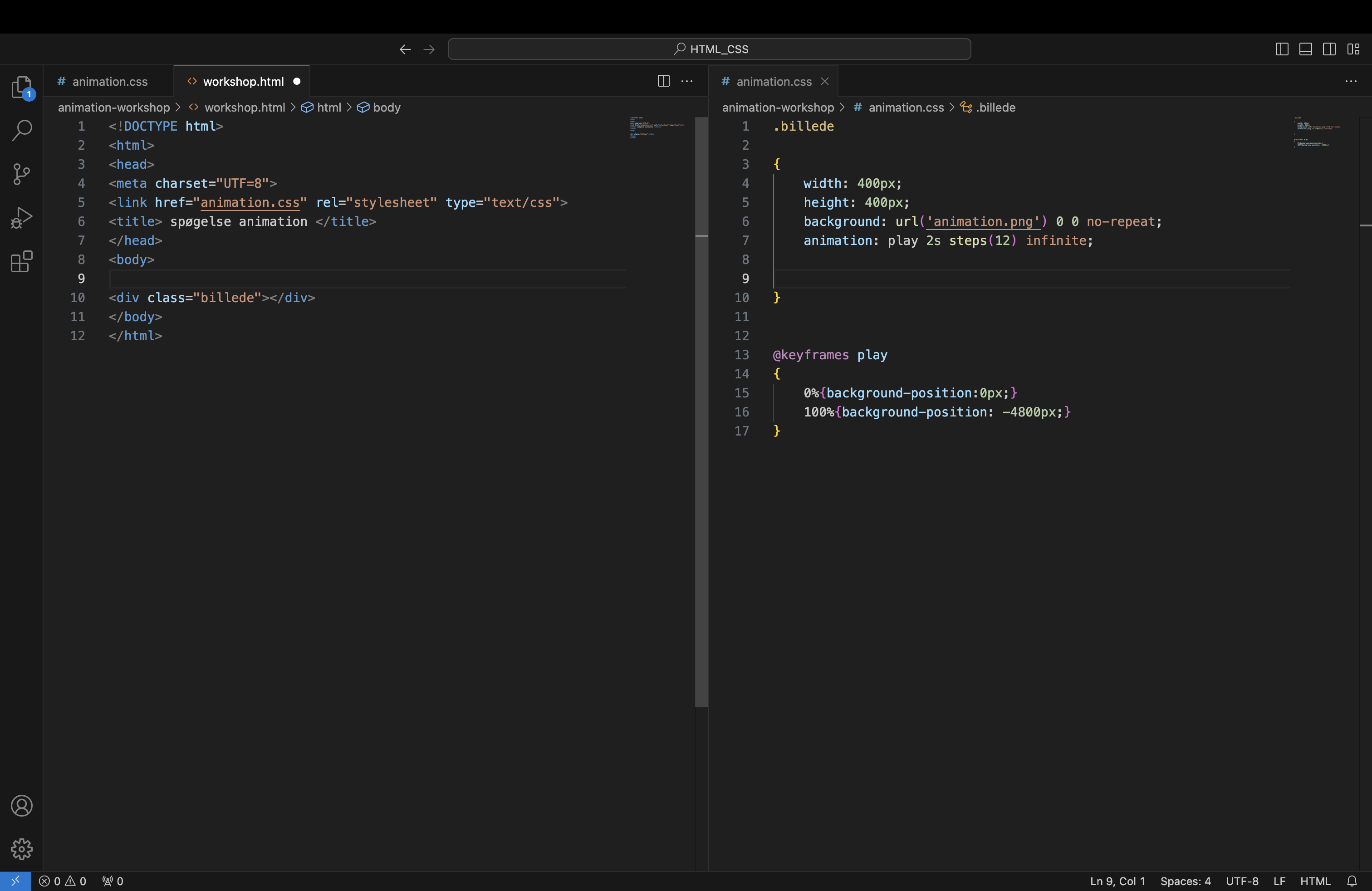
Task: Toggle the secondary side bar layout icon
Action: tap(1329, 49)
